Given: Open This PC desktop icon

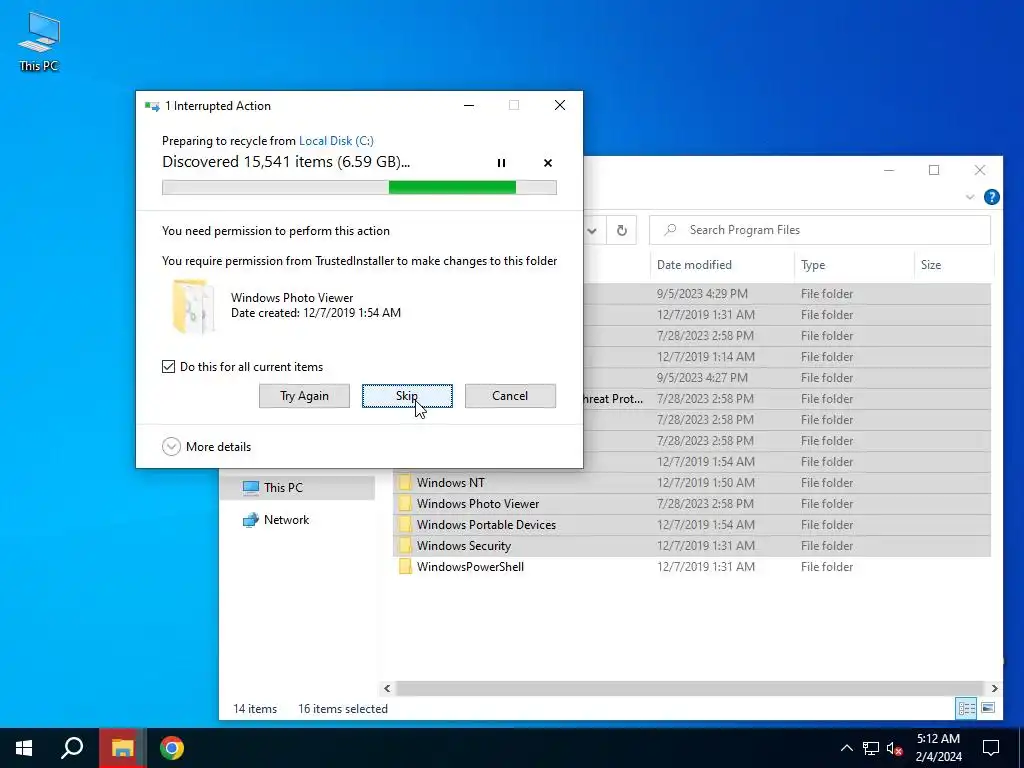Looking at the screenshot, I should (39, 41).
